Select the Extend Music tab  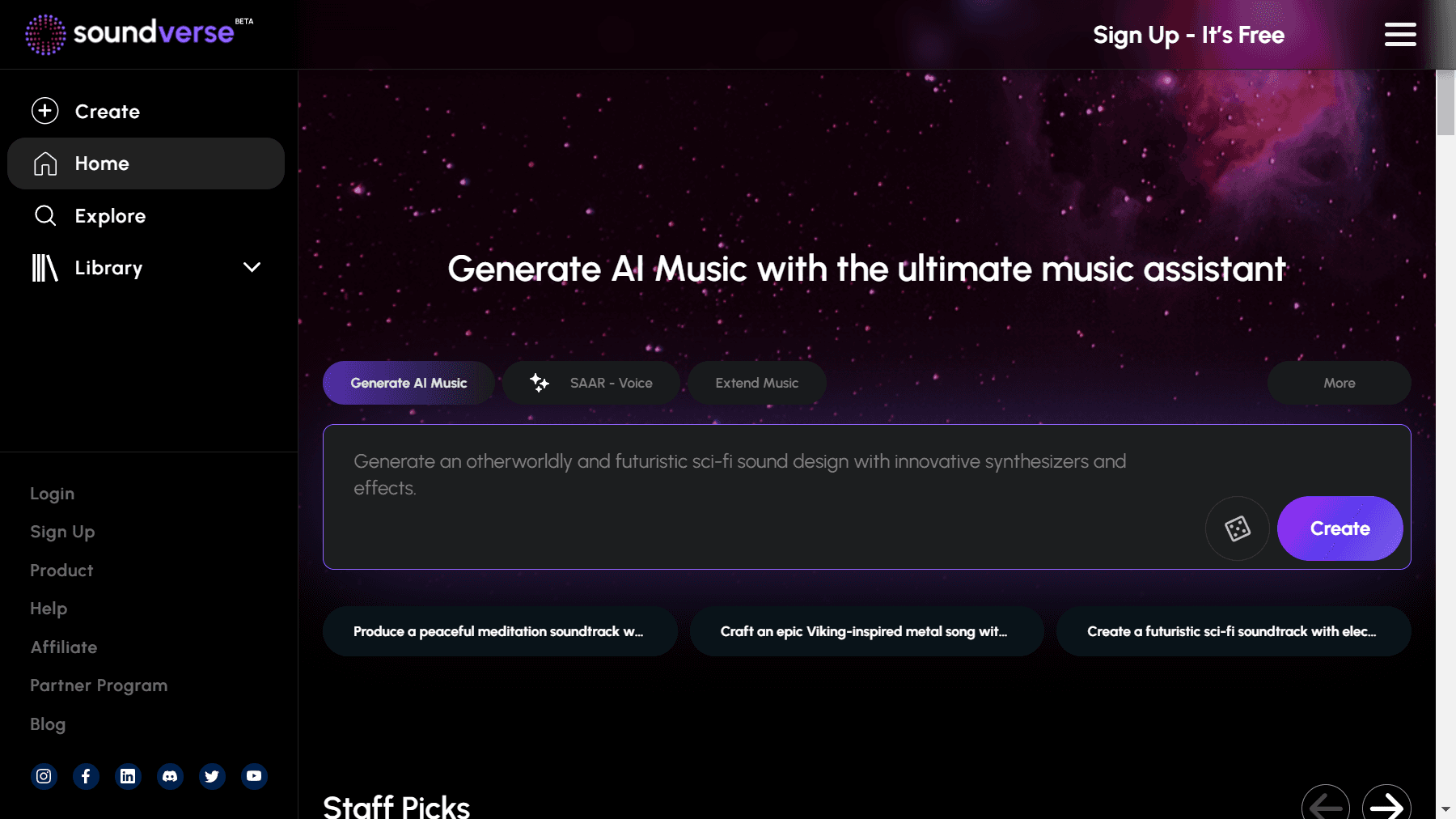pos(756,383)
